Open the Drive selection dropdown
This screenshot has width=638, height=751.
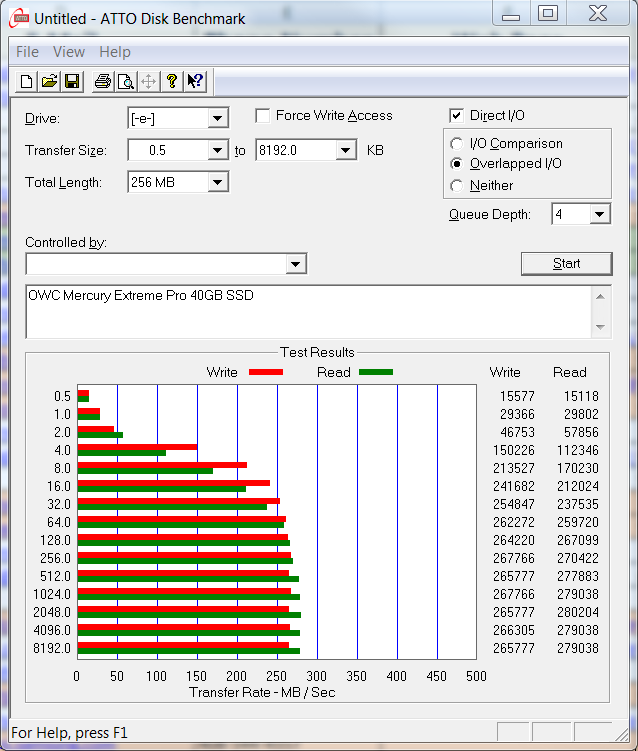pyautogui.click(x=217, y=119)
